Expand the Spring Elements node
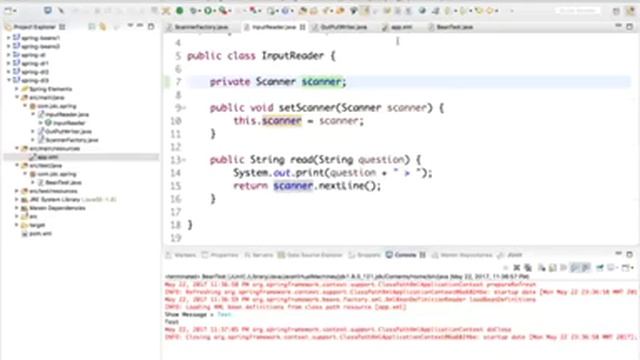 tap(17, 89)
